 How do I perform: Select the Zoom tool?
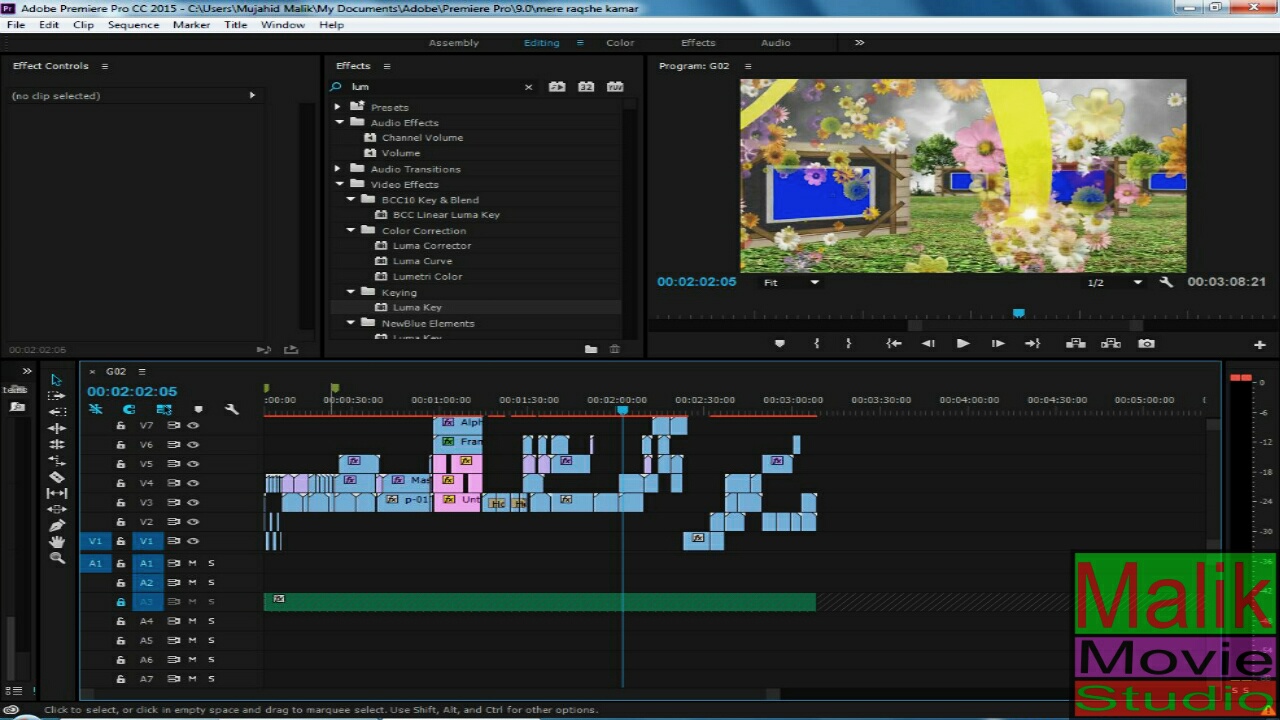[x=57, y=558]
